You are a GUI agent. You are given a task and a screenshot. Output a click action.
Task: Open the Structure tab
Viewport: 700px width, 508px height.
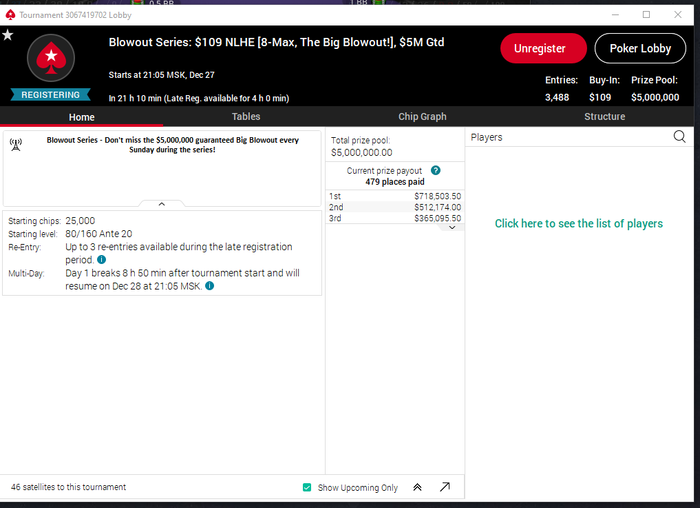coord(604,117)
